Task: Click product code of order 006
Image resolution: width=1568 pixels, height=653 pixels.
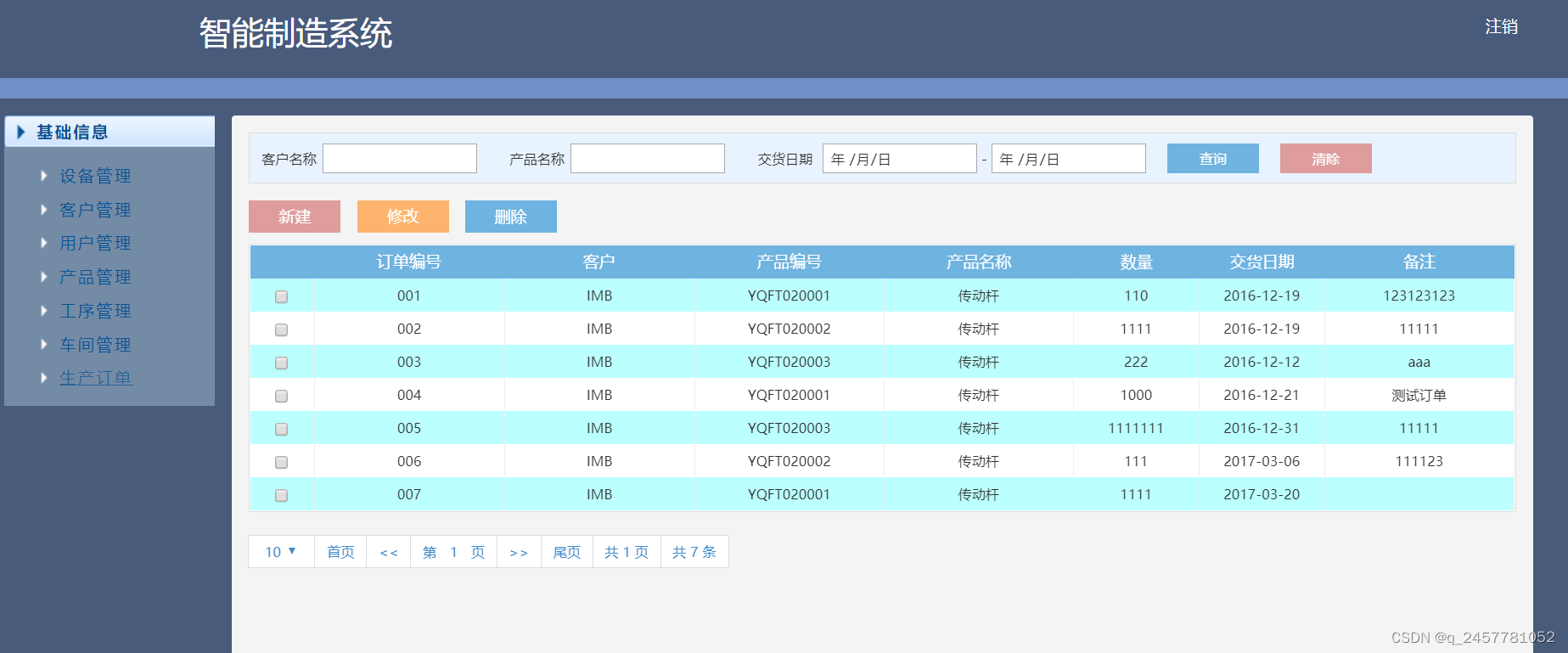Action: pyautogui.click(x=789, y=461)
